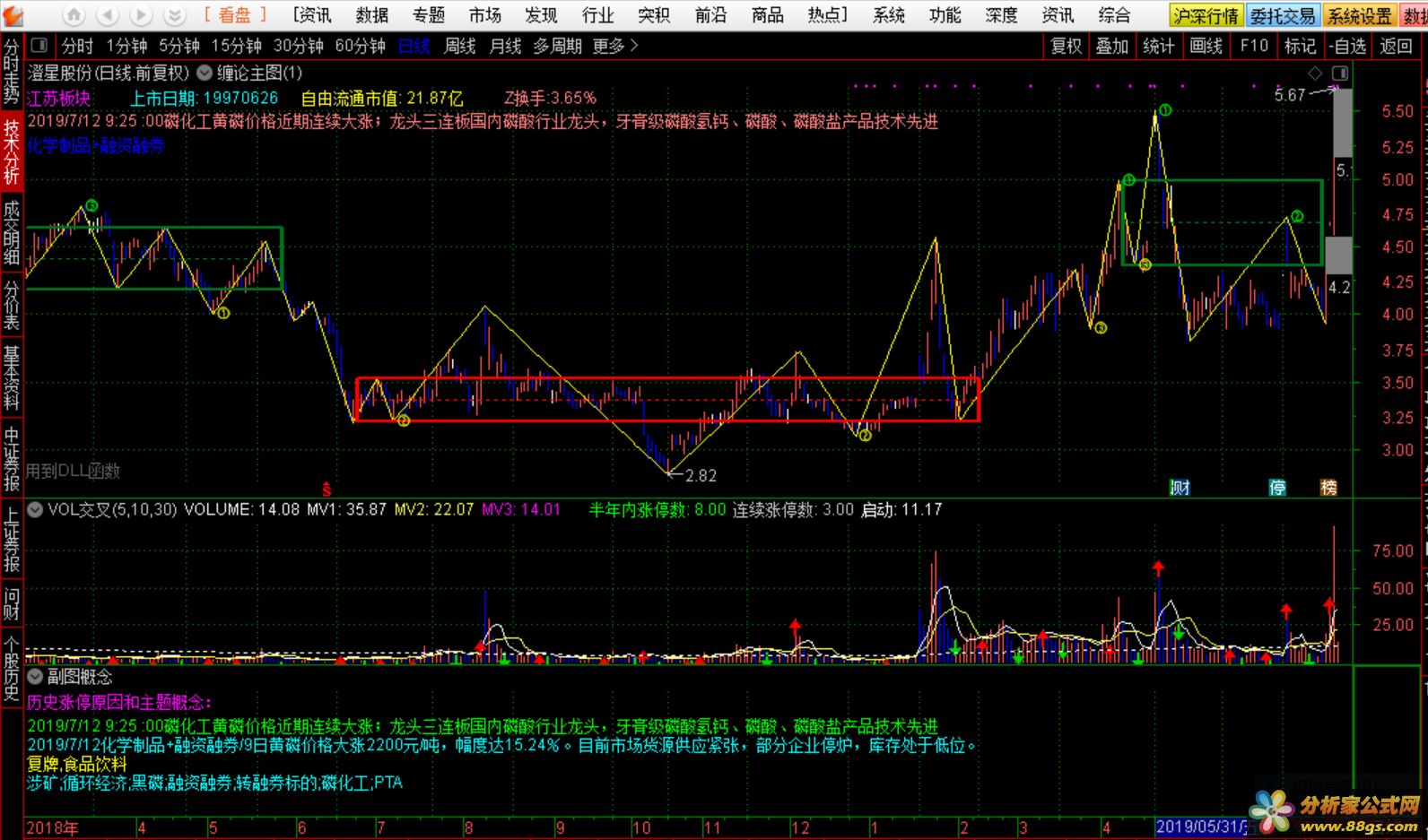Click the red S marker on chart bottom
Image resolution: width=1428 pixels, height=840 pixels.
327,489
